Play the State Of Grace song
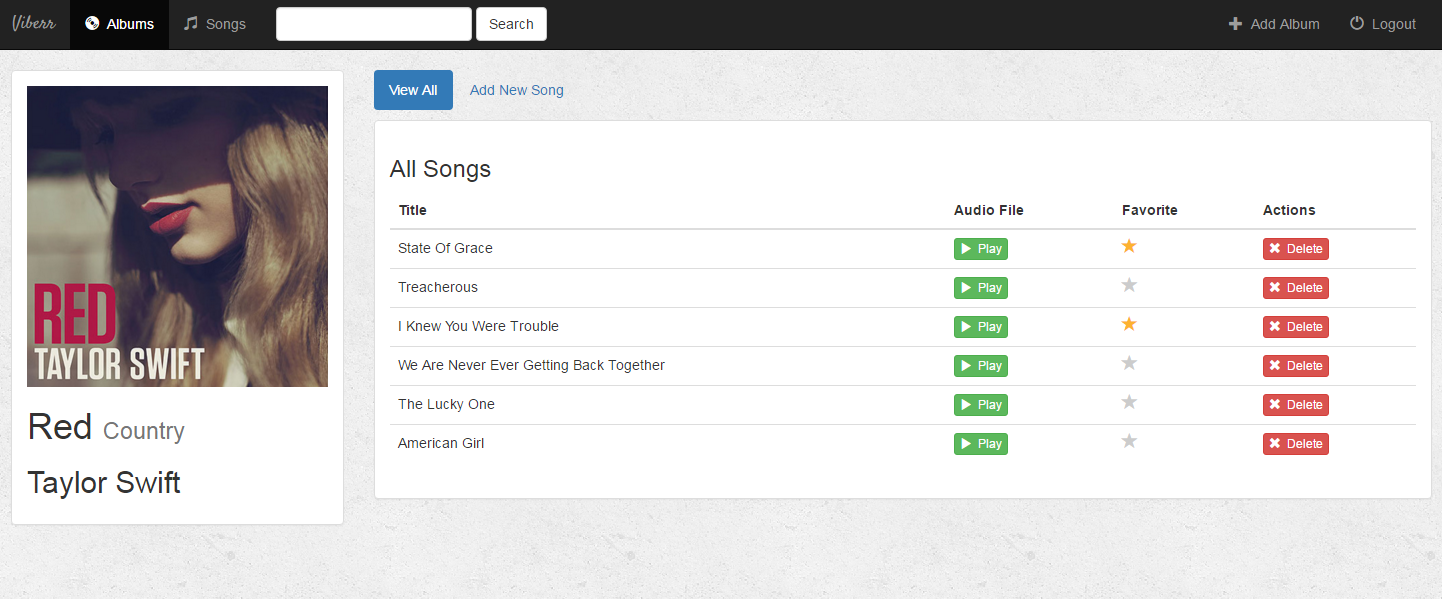The image size is (1442, 599). (x=980, y=249)
